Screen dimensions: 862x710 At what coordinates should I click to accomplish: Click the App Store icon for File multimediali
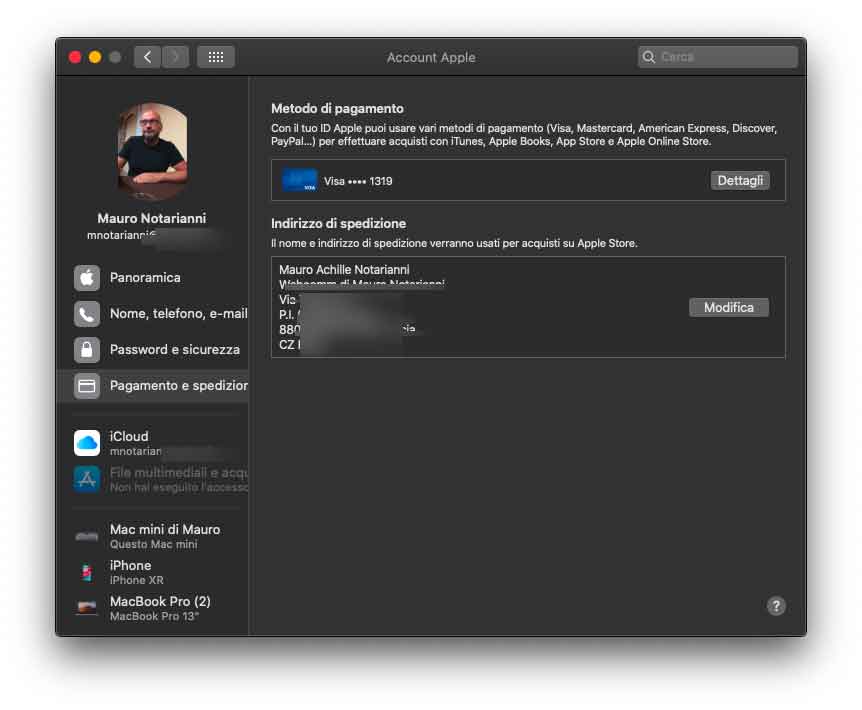87,479
